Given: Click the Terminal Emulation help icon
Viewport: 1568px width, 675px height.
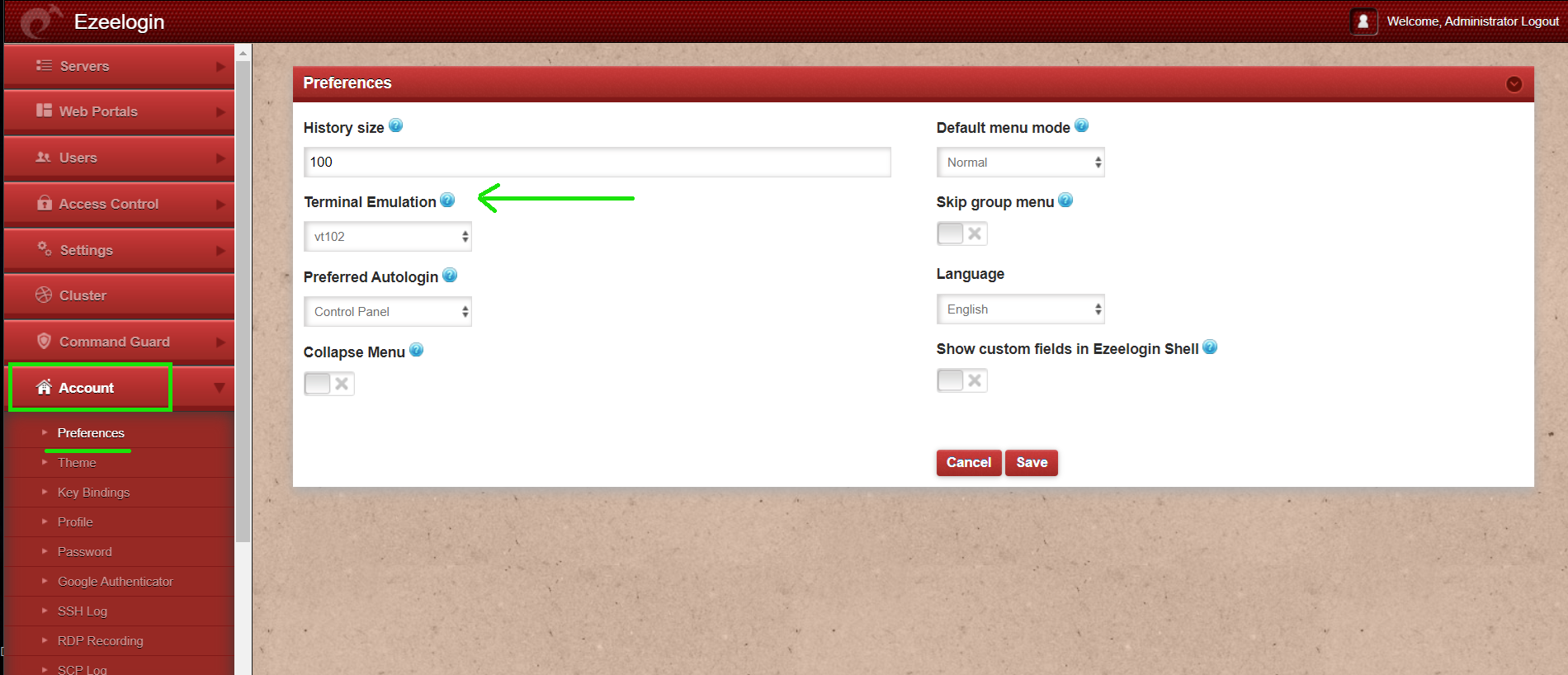Looking at the screenshot, I should 447,200.
